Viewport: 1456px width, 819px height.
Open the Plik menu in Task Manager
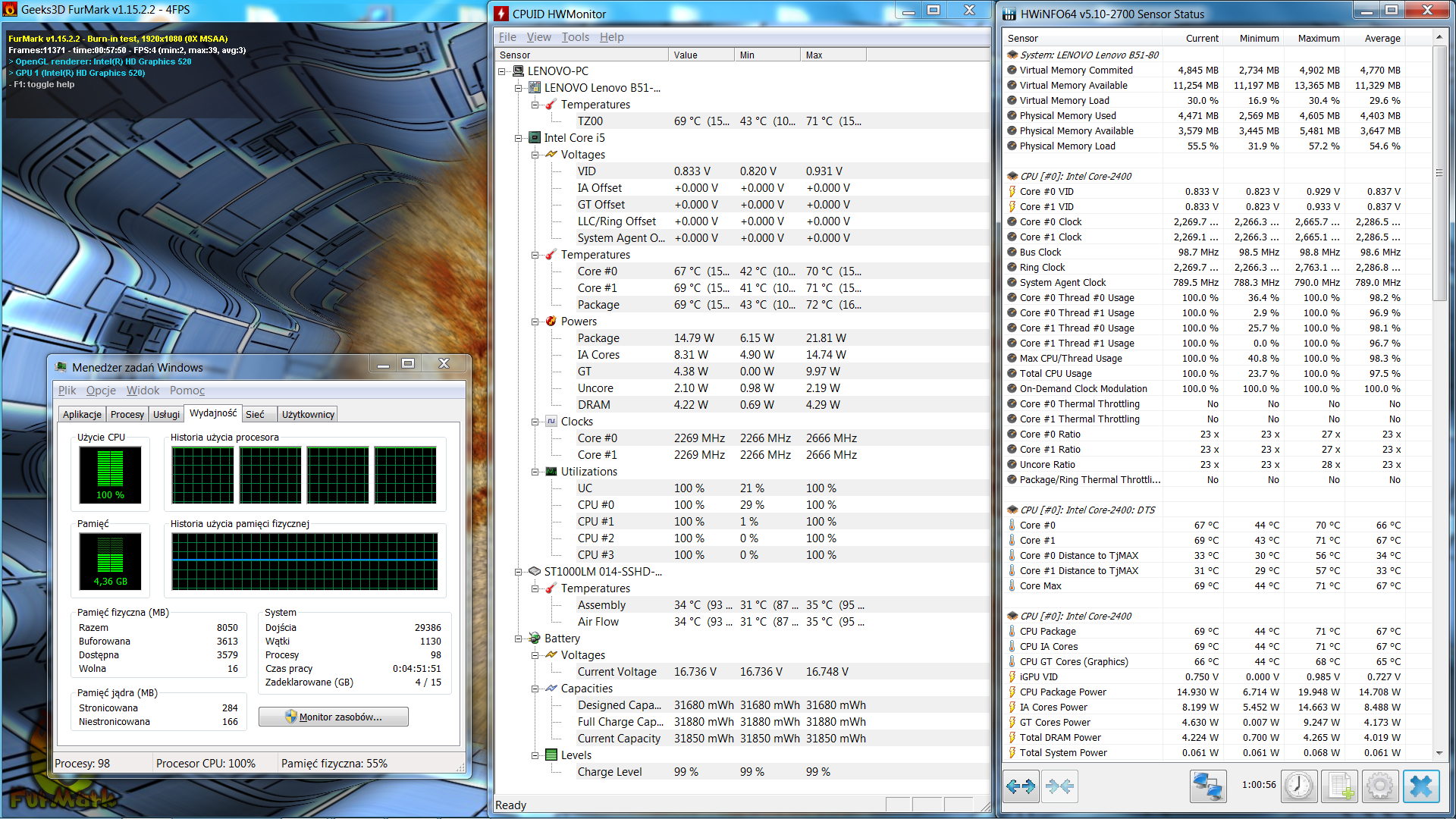(67, 391)
